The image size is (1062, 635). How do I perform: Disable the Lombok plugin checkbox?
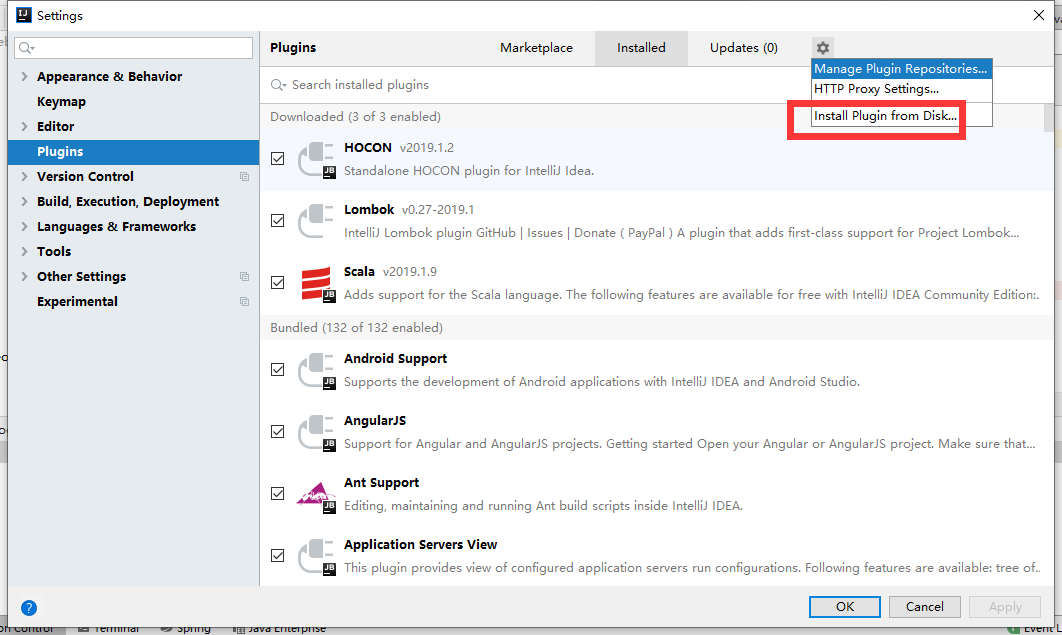[278, 221]
